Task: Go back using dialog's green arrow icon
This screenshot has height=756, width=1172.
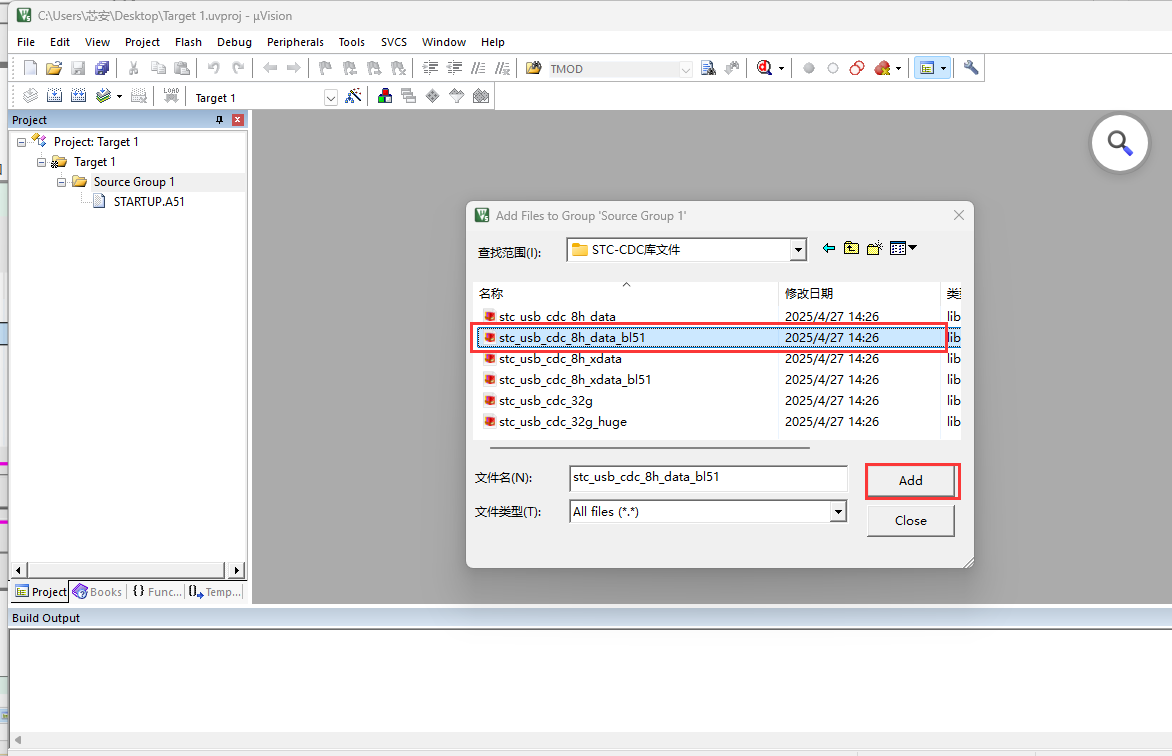Action: point(828,248)
